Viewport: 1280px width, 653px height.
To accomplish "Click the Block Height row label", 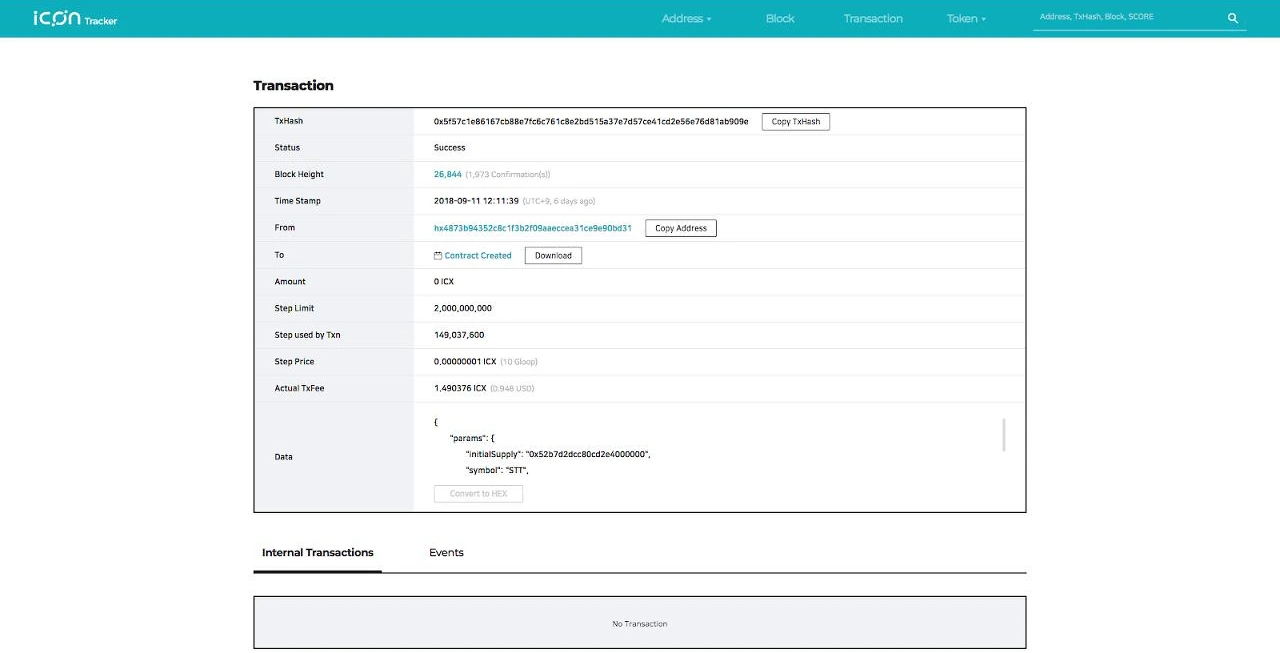I will (299, 174).
